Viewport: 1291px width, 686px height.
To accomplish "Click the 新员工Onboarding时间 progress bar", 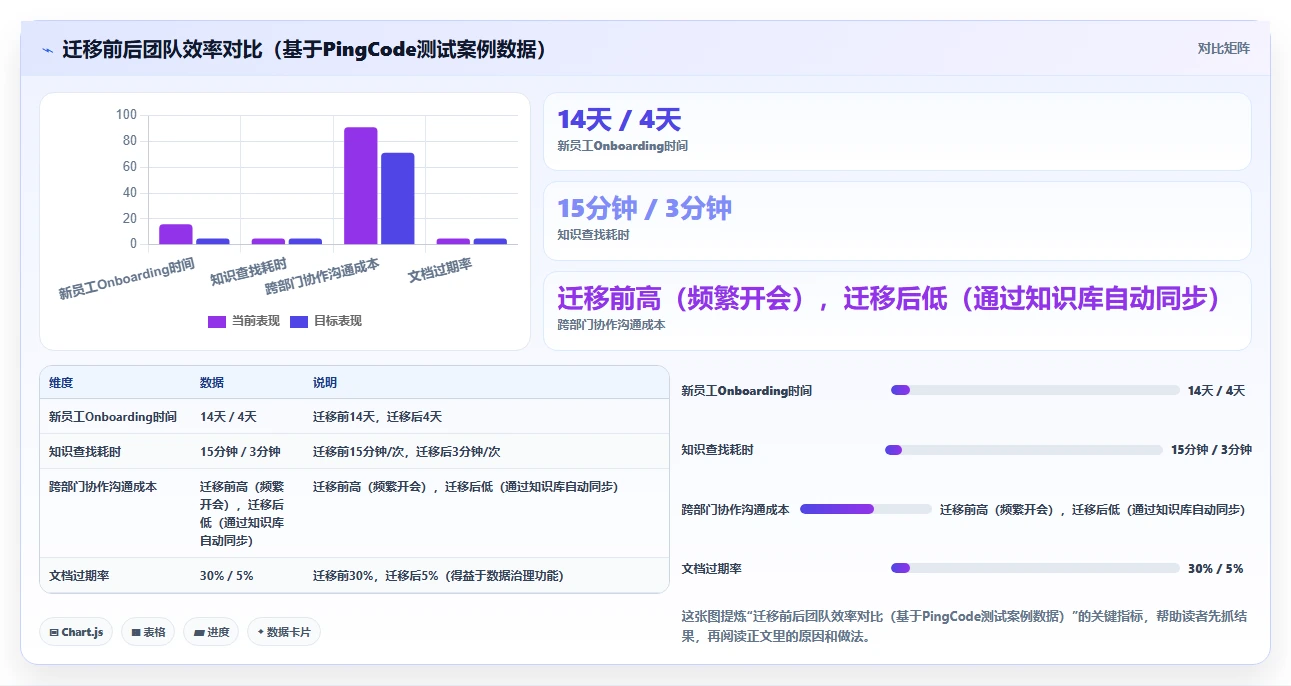I will (x=1035, y=390).
